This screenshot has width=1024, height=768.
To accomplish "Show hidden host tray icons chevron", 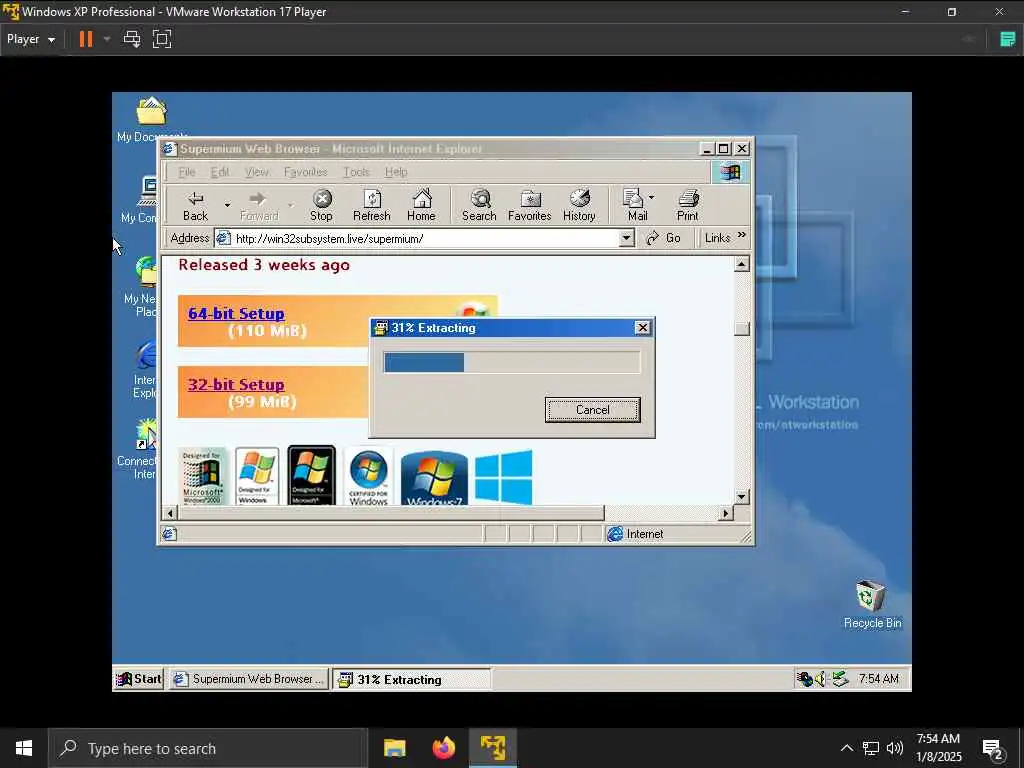I will pos(846,748).
